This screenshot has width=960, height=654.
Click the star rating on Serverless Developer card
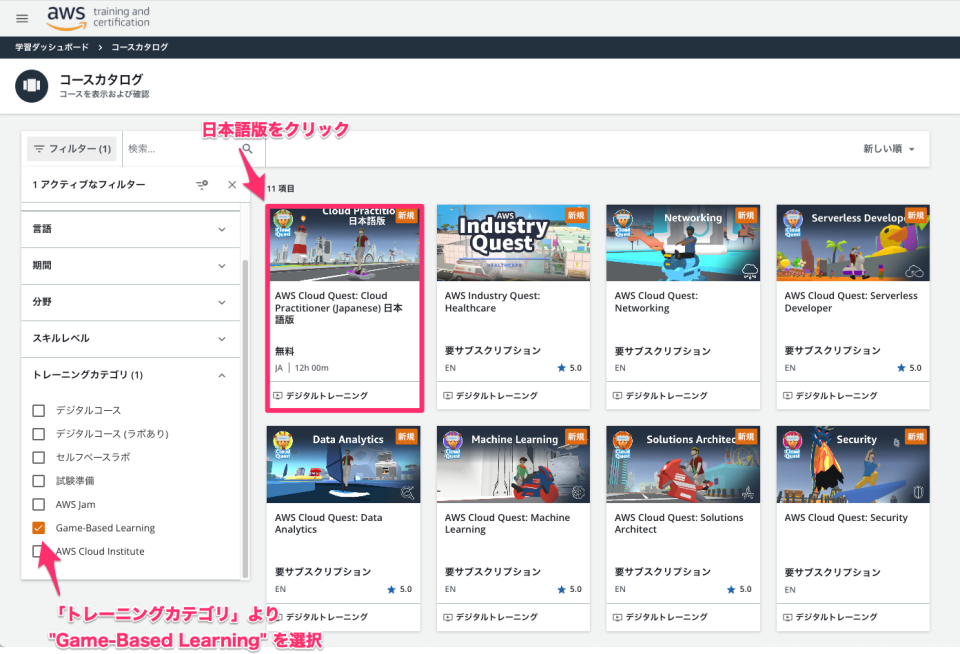909,368
